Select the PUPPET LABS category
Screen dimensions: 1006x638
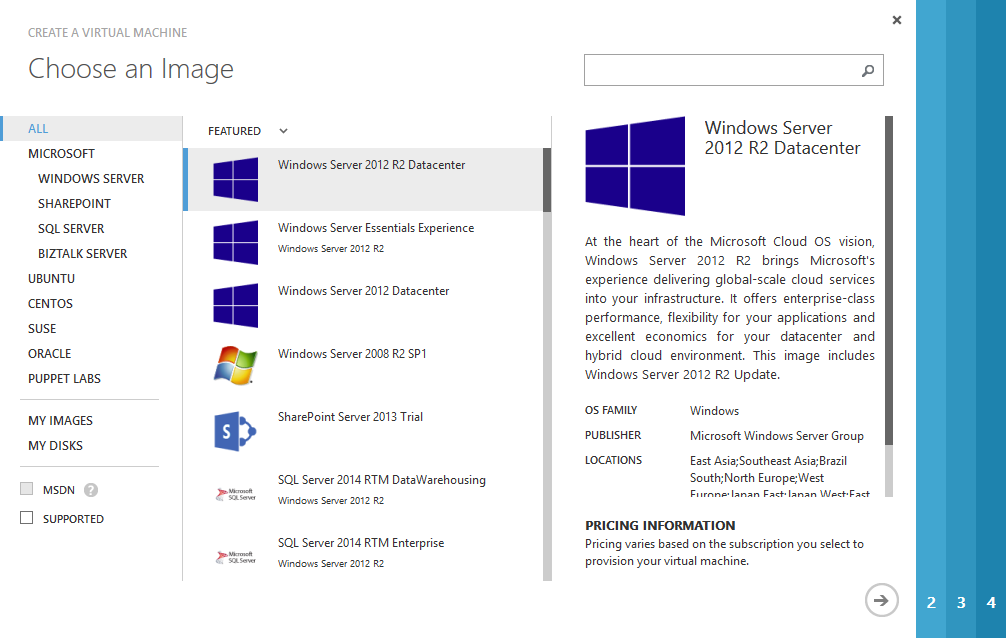tap(64, 379)
